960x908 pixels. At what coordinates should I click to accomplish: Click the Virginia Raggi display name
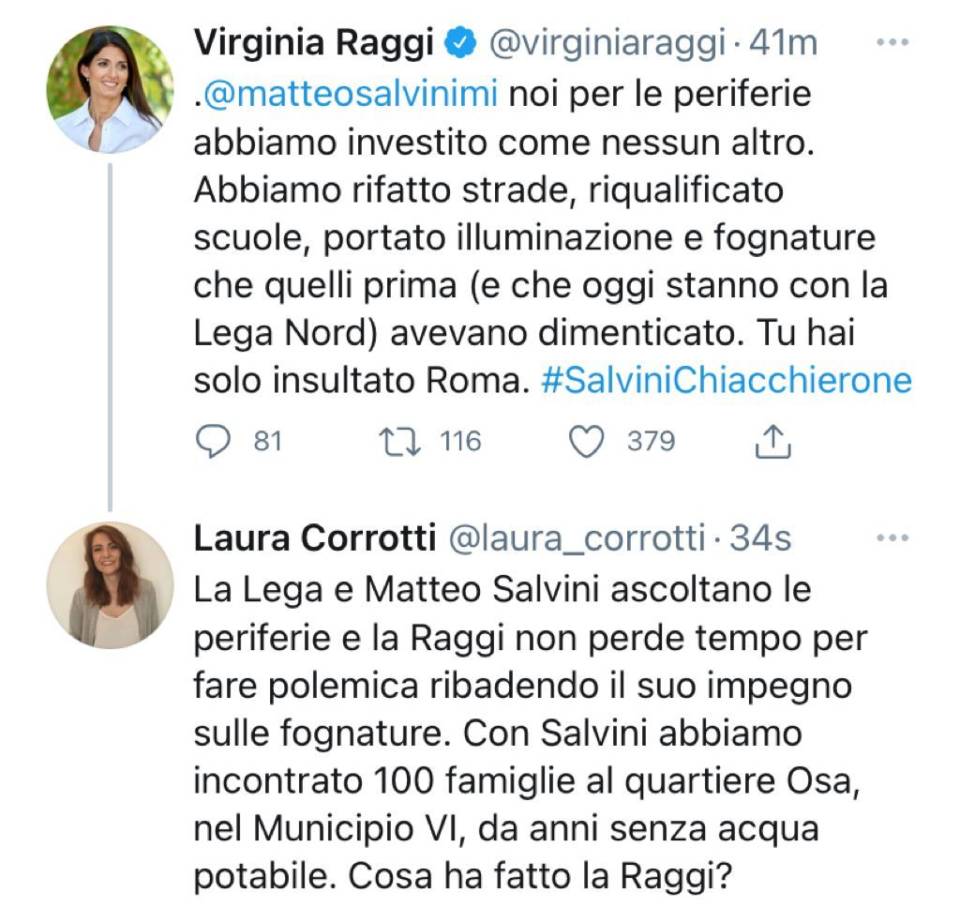(x=313, y=43)
